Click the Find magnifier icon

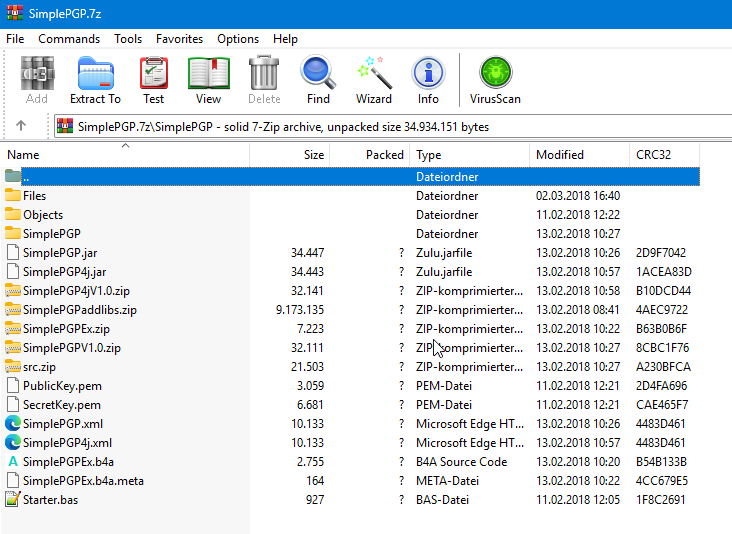coord(318,73)
